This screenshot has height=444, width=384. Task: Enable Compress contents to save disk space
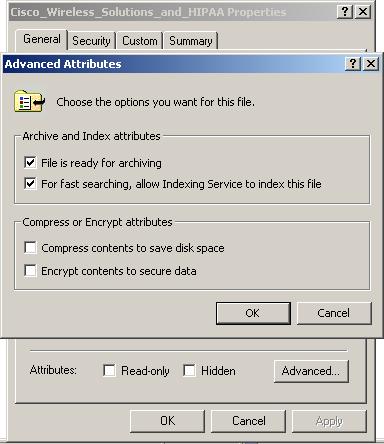click(x=30, y=248)
